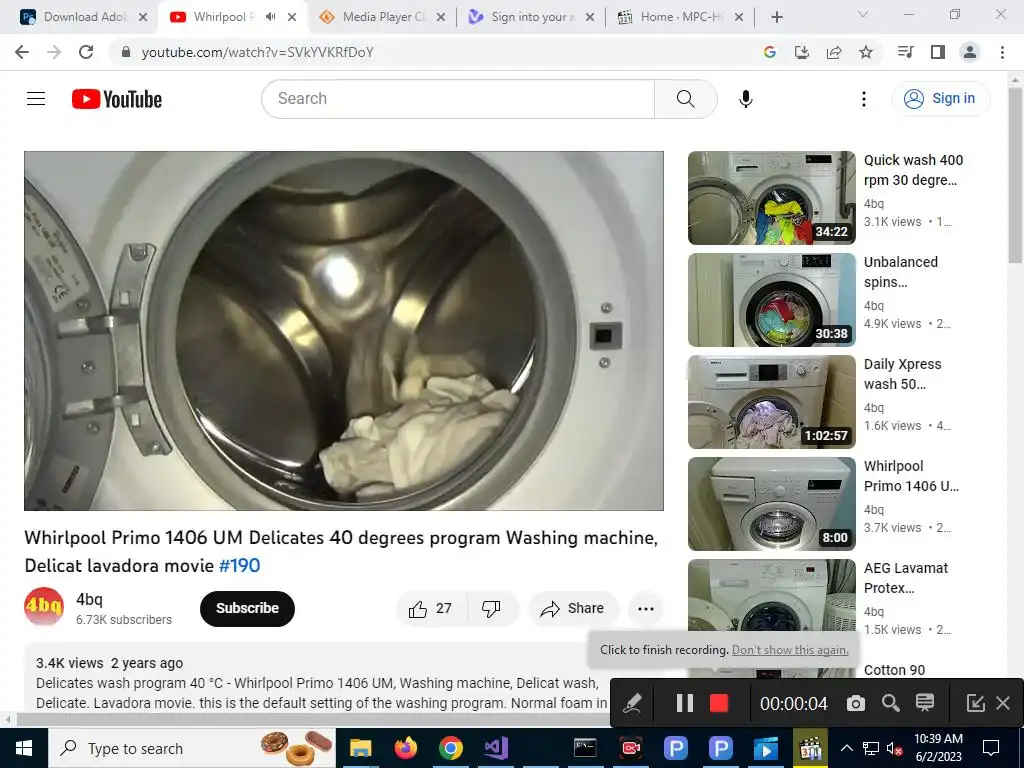Image resolution: width=1024 pixels, height=768 pixels.
Task: Take a screenshot with the camera icon
Action: point(856,703)
